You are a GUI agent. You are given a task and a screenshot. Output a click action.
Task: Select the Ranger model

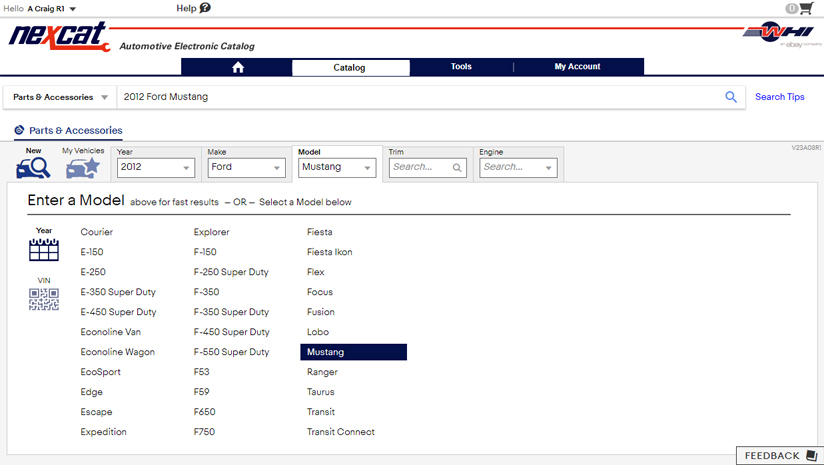(x=322, y=371)
